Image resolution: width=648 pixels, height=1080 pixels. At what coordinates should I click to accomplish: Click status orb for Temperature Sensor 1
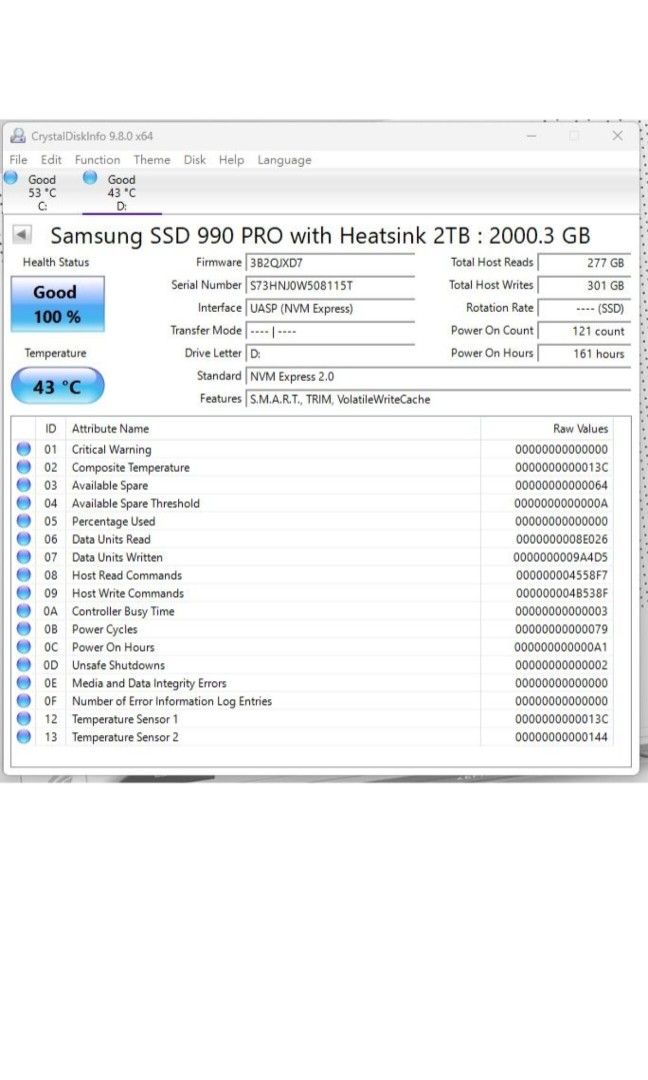tap(23, 718)
